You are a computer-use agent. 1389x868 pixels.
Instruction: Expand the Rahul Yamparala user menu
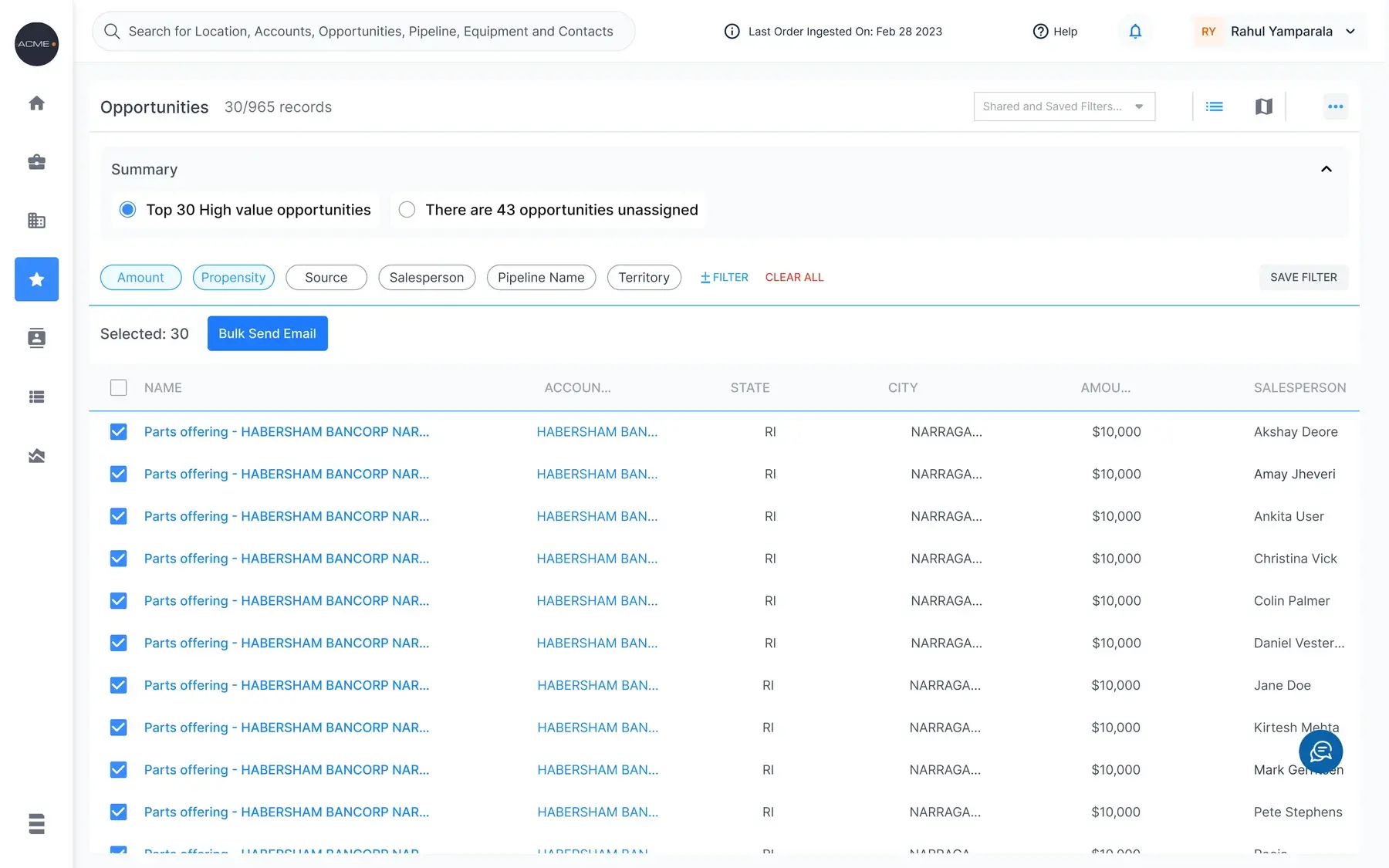click(1350, 32)
